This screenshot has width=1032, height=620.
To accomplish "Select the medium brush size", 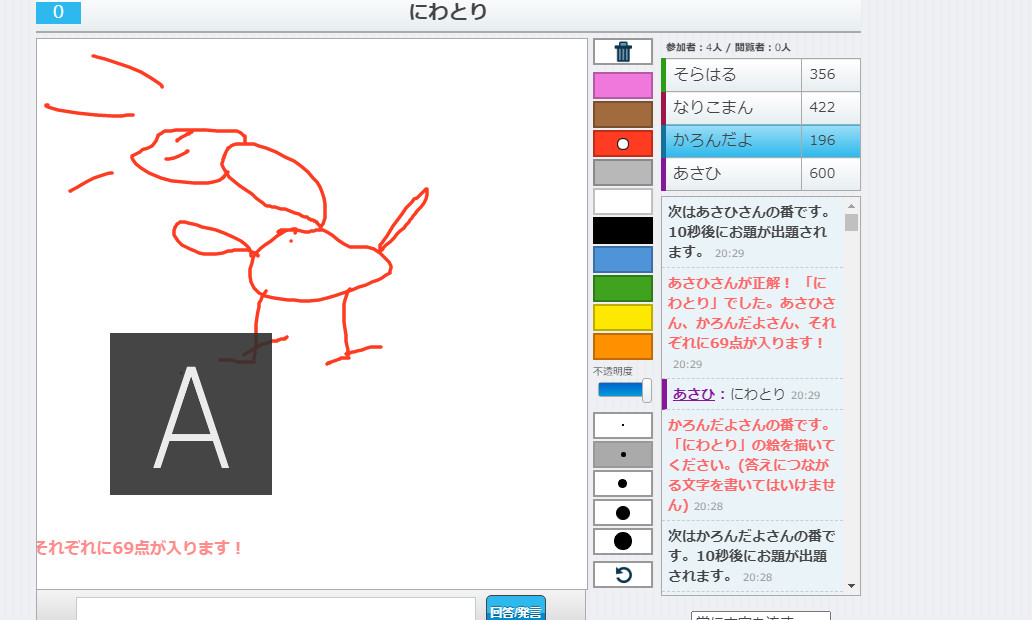I will pos(623,483).
